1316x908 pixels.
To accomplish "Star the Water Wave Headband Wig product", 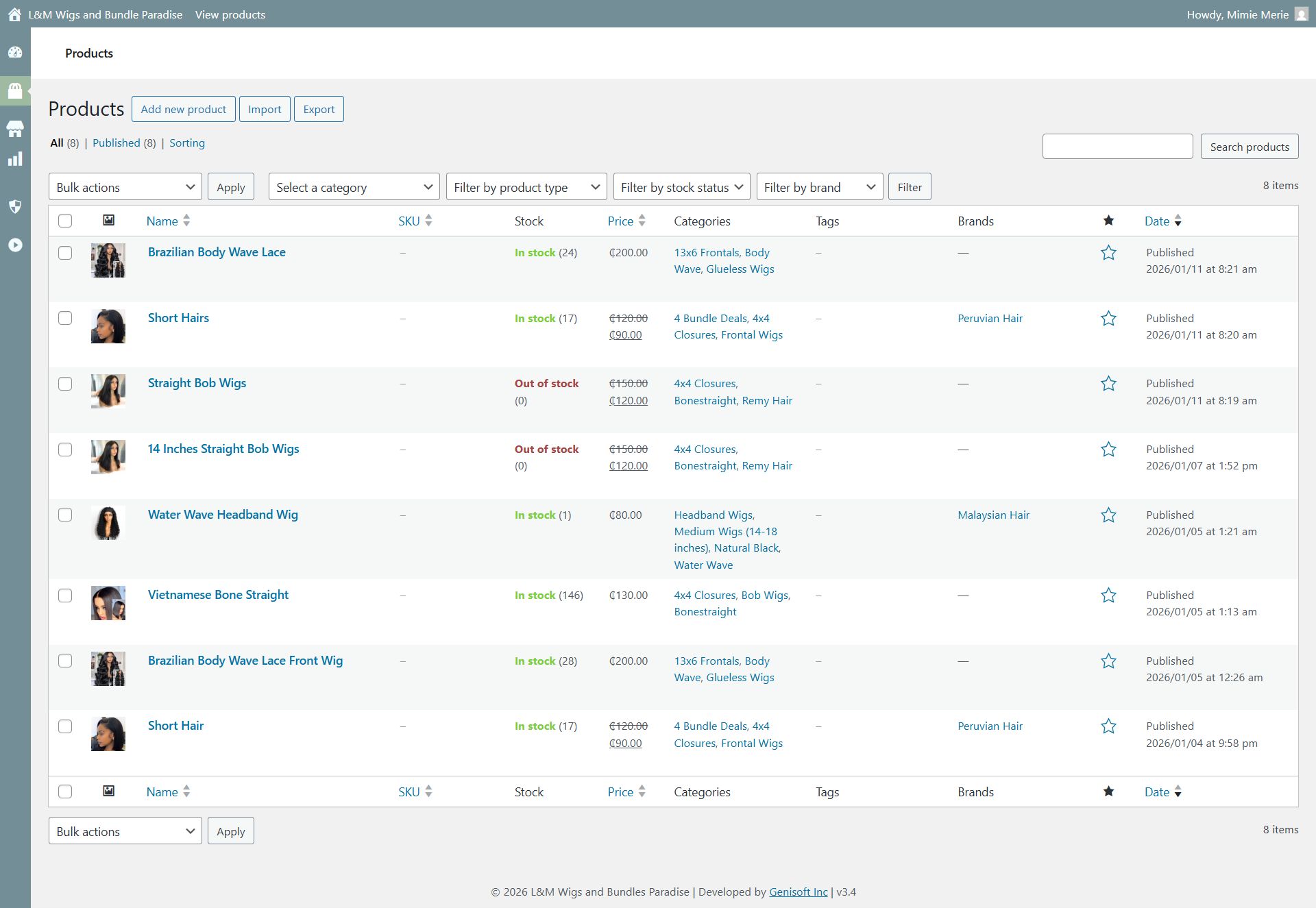I will click(1108, 515).
